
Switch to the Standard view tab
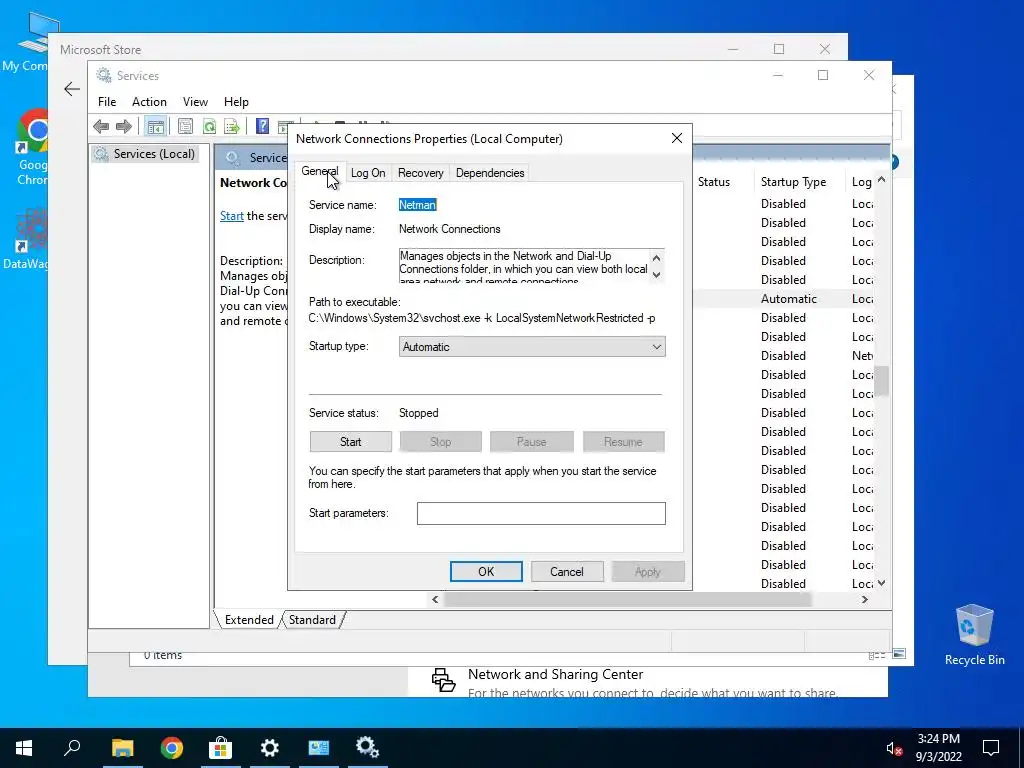312,620
